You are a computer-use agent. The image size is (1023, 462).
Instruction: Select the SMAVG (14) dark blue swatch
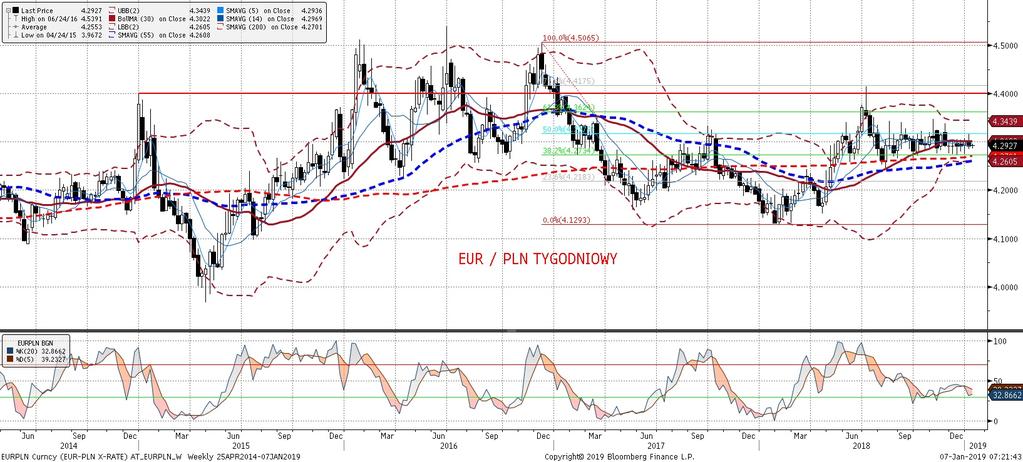click(221, 19)
